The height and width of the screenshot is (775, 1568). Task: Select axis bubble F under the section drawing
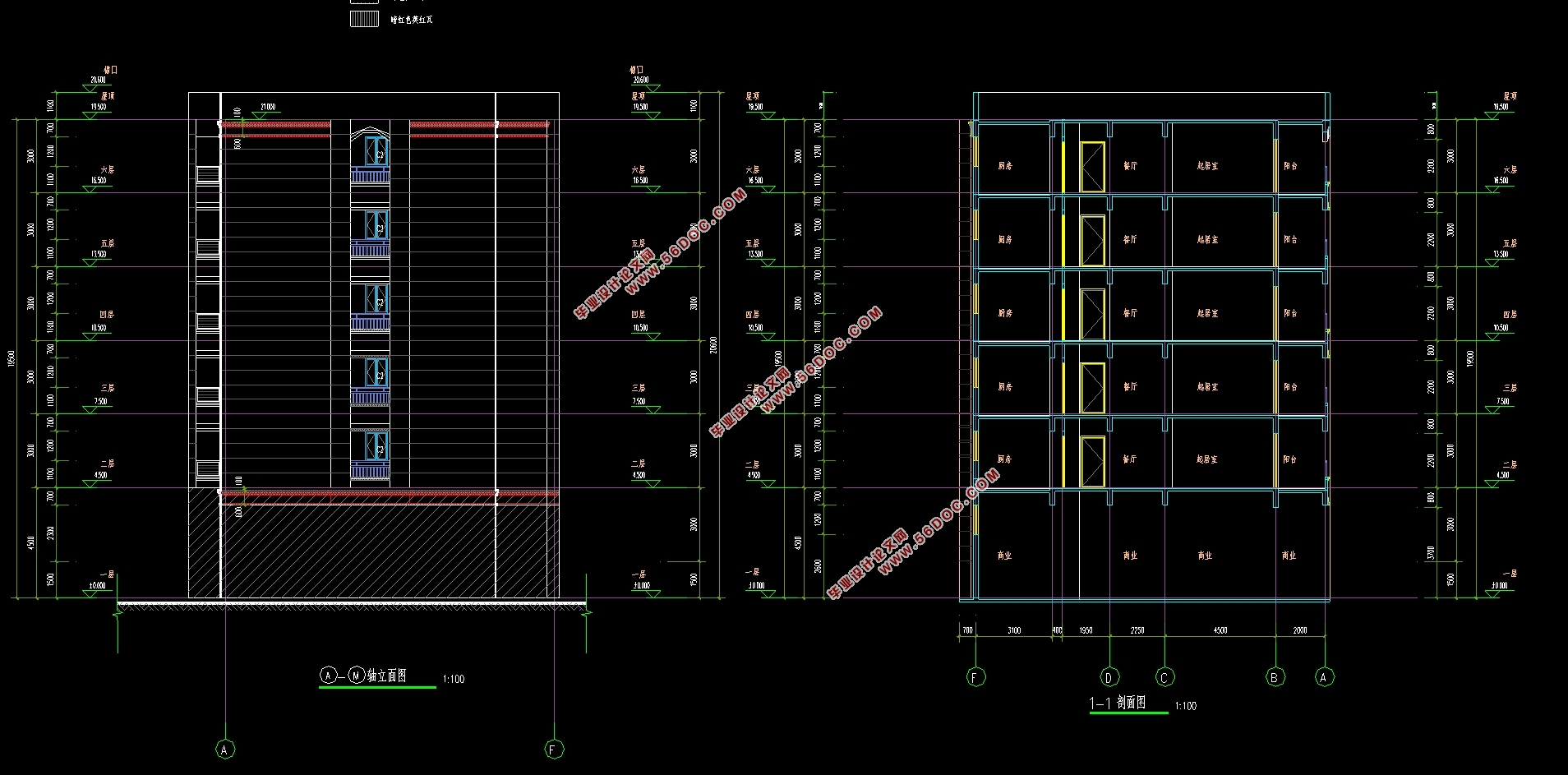[x=975, y=677]
